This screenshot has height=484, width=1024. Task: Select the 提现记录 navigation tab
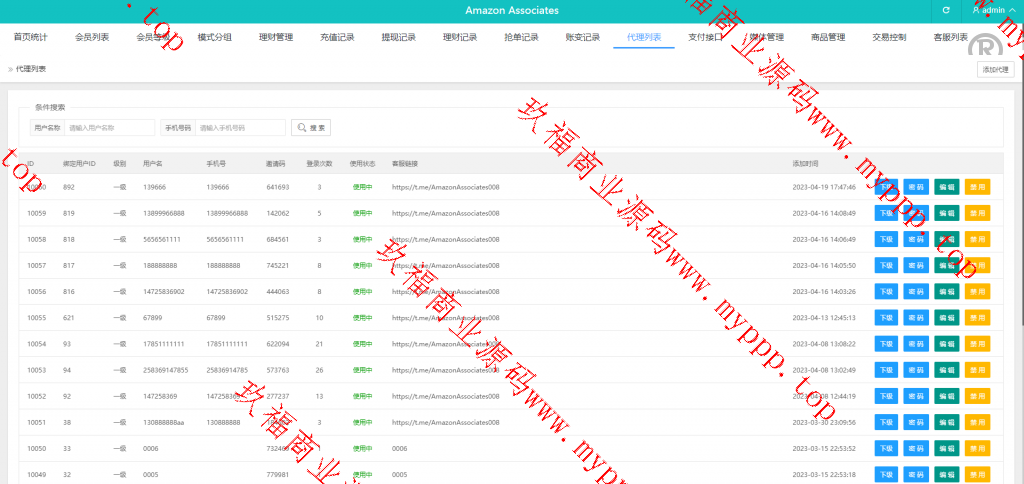[x=398, y=38]
